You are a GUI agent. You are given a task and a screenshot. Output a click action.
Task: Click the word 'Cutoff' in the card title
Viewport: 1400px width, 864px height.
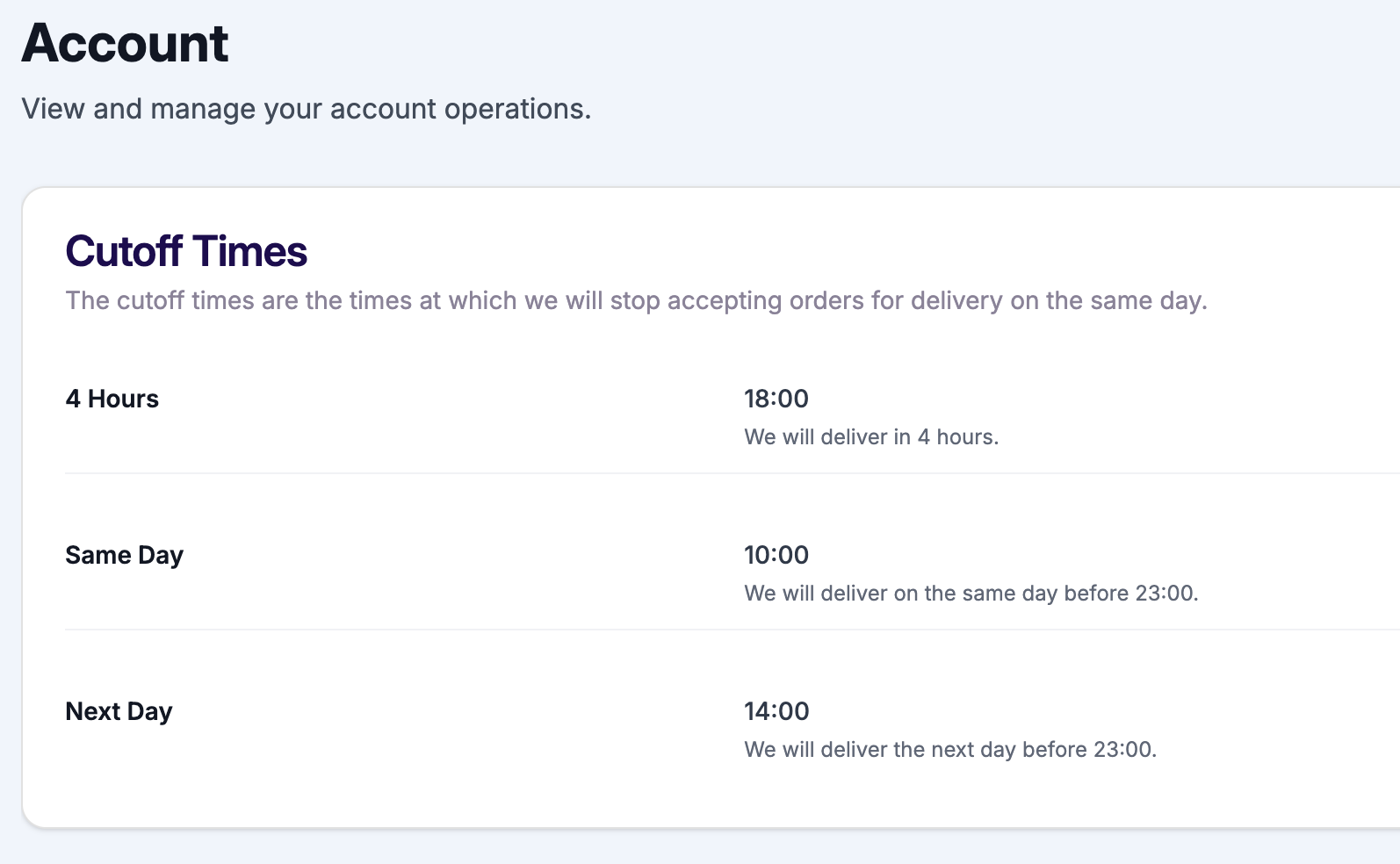click(124, 252)
